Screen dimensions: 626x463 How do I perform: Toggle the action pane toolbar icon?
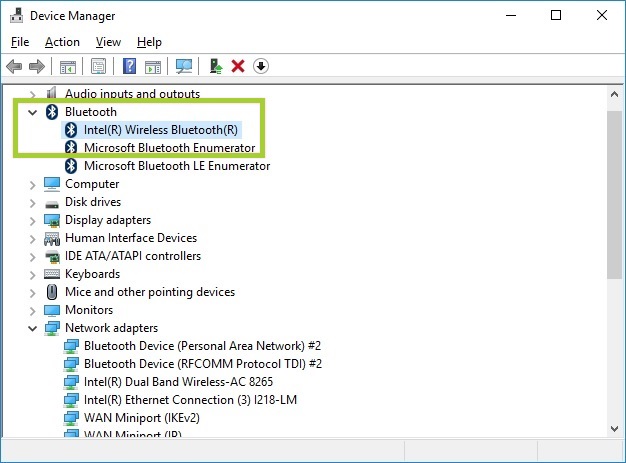point(153,67)
